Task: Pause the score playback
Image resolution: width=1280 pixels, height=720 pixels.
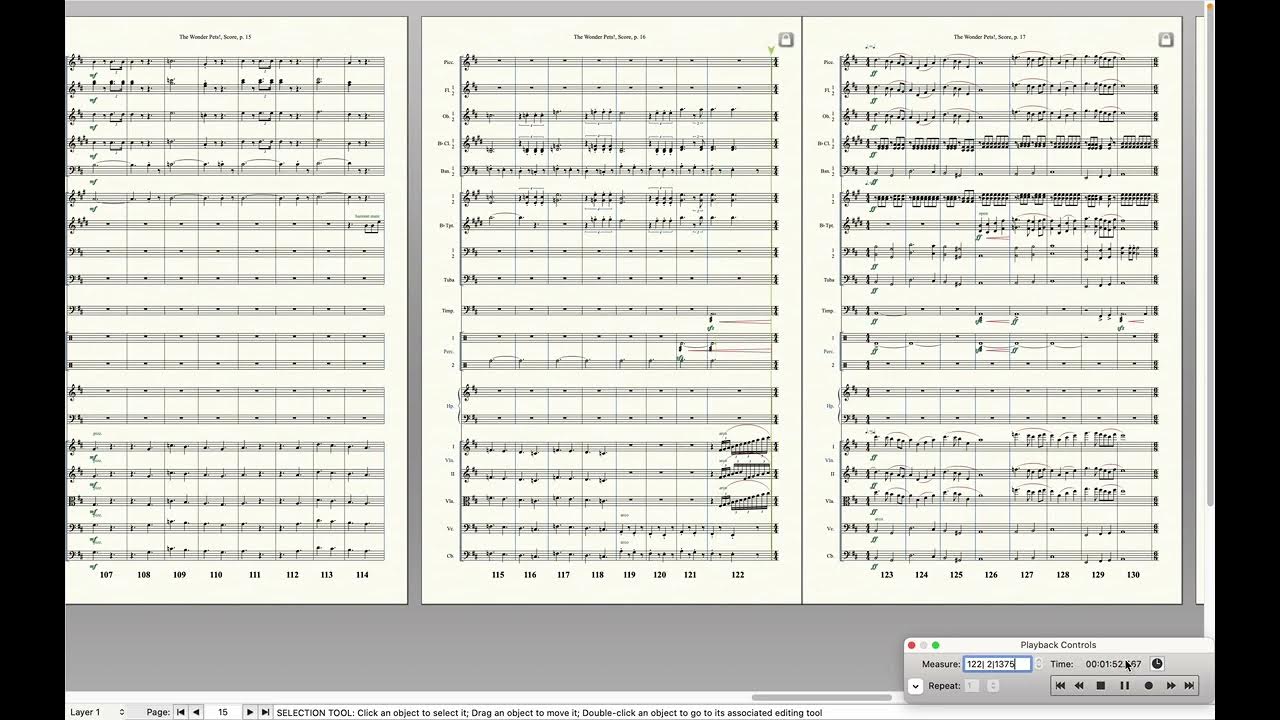Action: [1124, 686]
